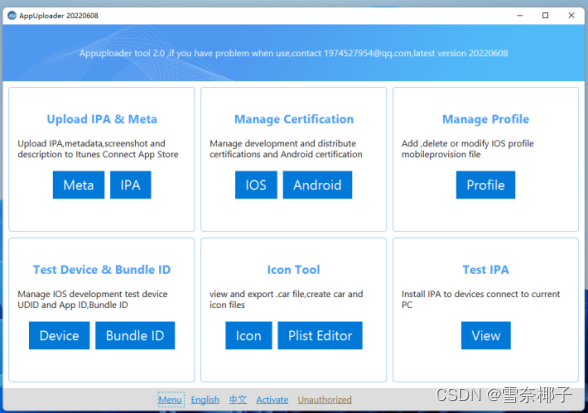Open the Icon tool button
This screenshot has width=588, height=413.
pyautogui.click(x=249, y=335)
